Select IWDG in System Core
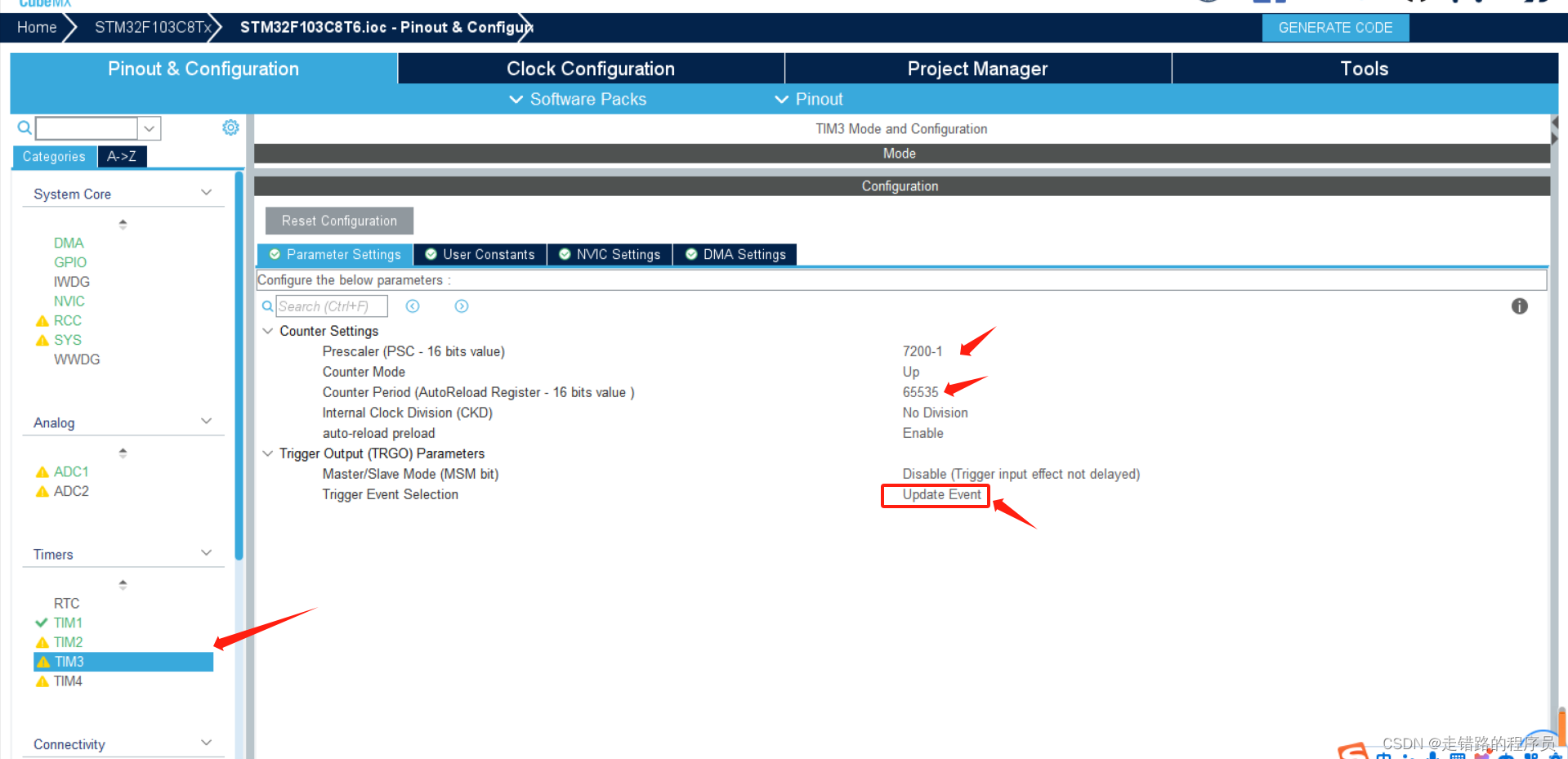The height and width of the screenshot is (759, 1568). [72, 282]
